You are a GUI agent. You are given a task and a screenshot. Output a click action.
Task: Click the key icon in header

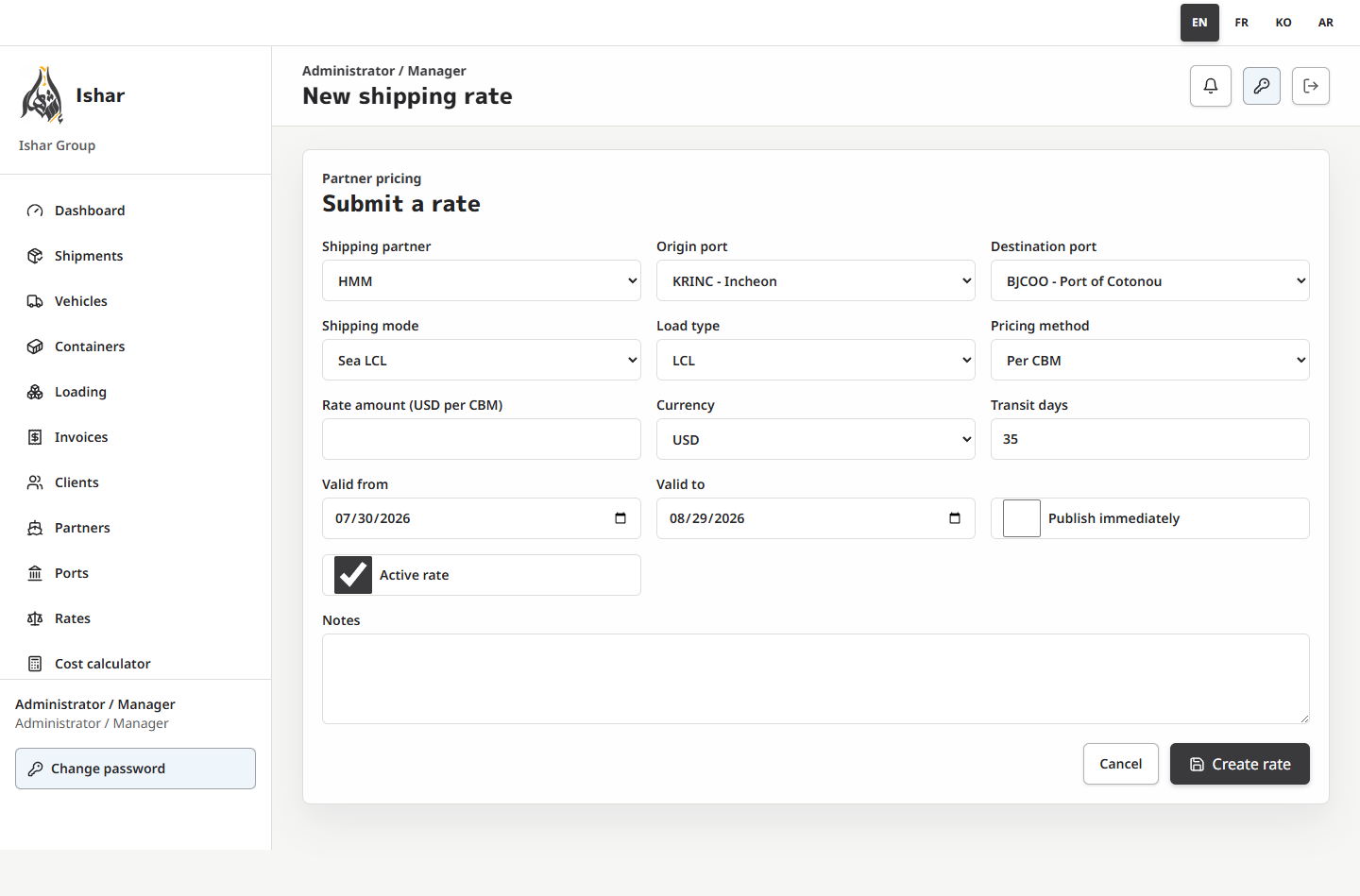pyautogui.click(x=1262, y=86)
